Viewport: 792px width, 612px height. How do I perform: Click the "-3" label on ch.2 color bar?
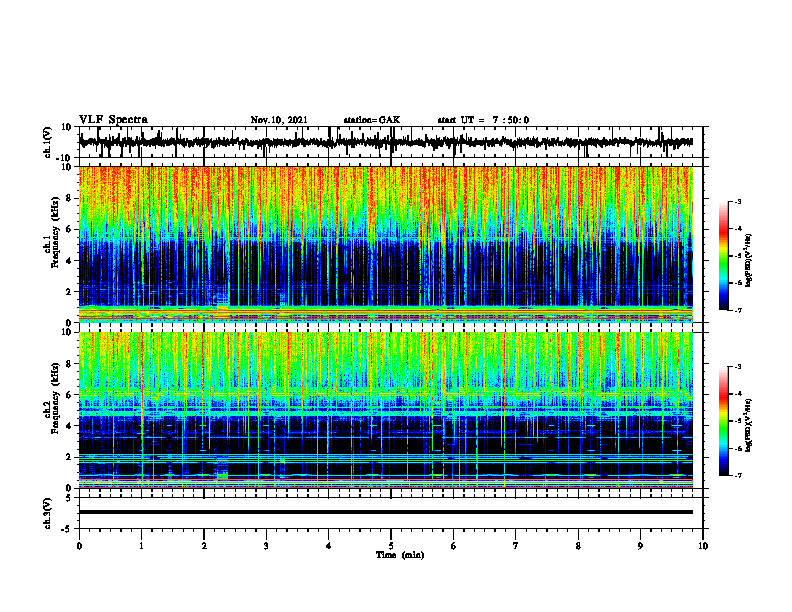click(x=738, y=367)
